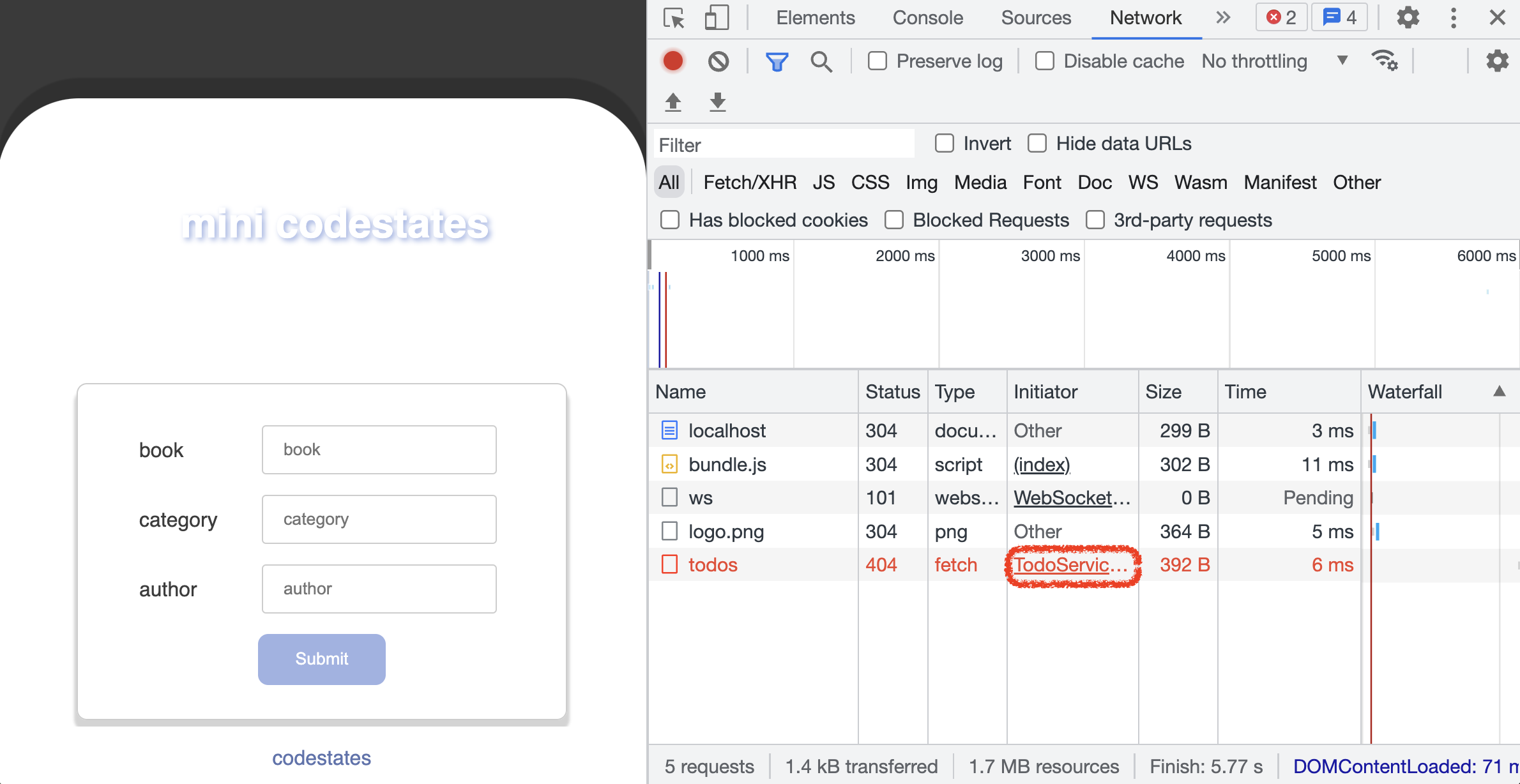Toggle the device toolbar icon
This screenshot has width=1520, height=784.
click(716, 18)
